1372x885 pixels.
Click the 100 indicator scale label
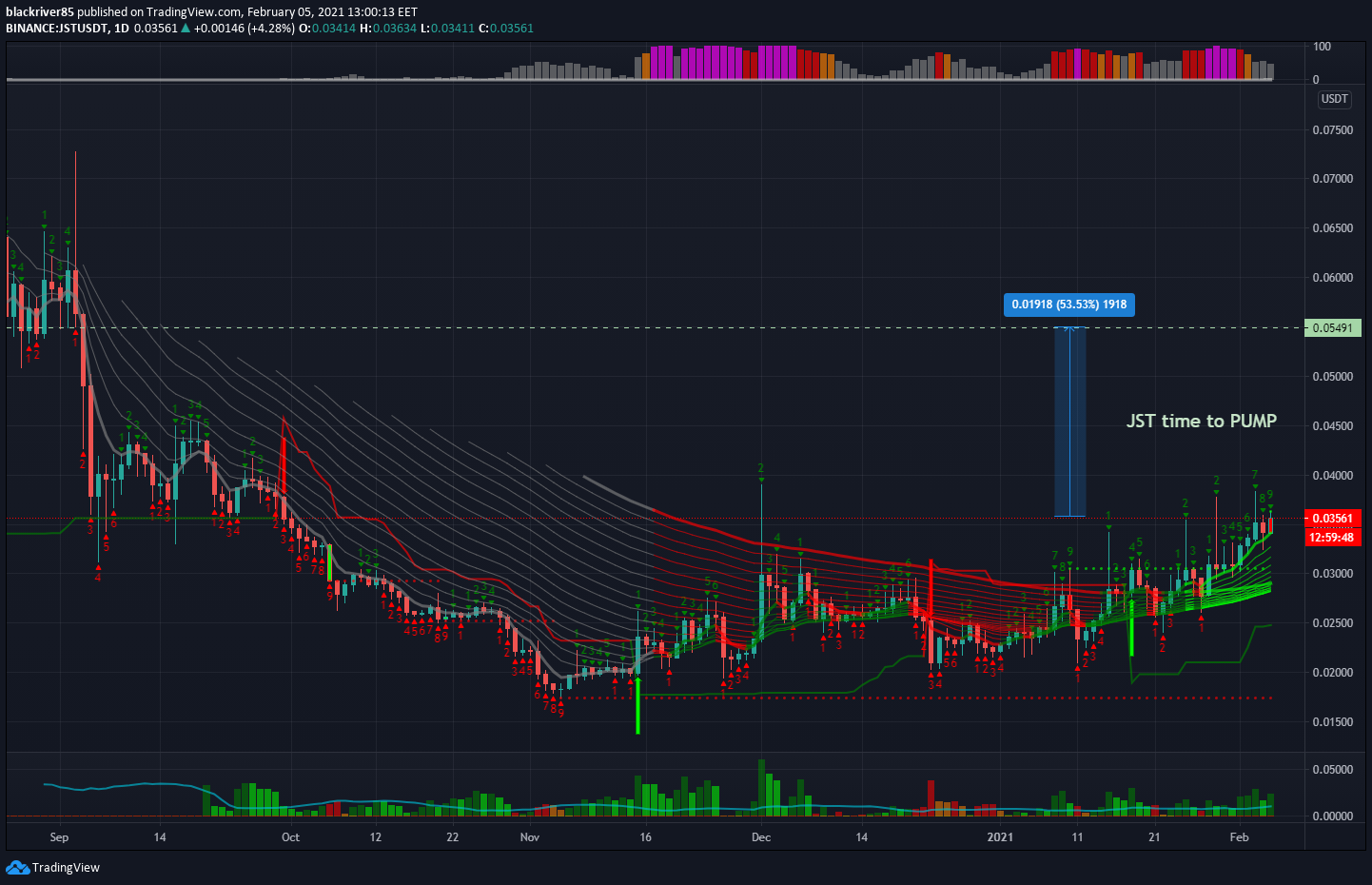[1322, 47]
